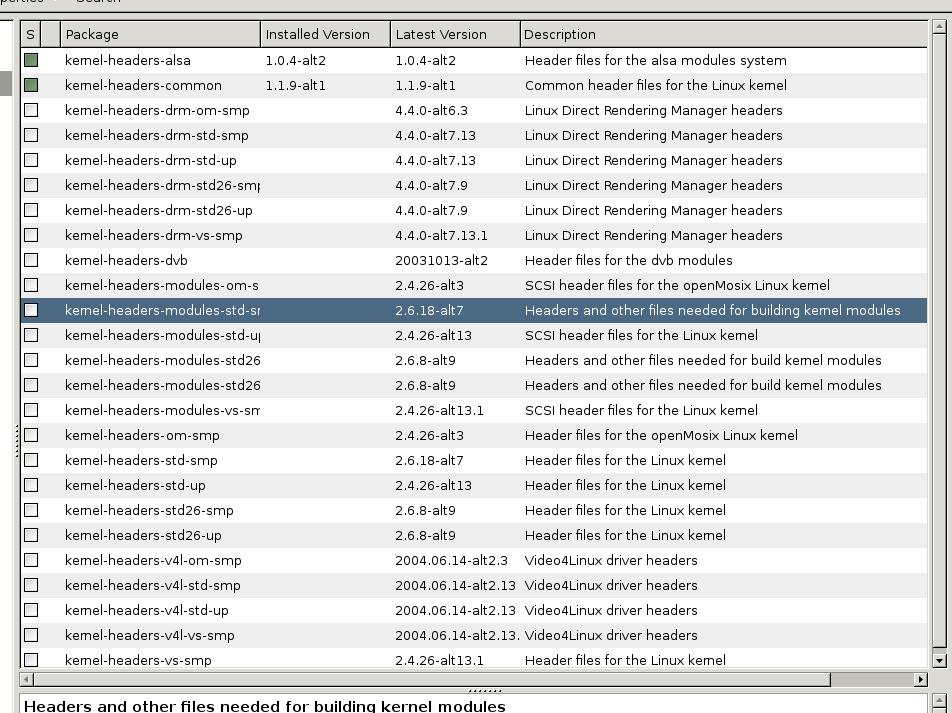The image size is (952, 713).
Task: Click 'Common header files for the Linux kernel'
Action: (x=656, y=85)
